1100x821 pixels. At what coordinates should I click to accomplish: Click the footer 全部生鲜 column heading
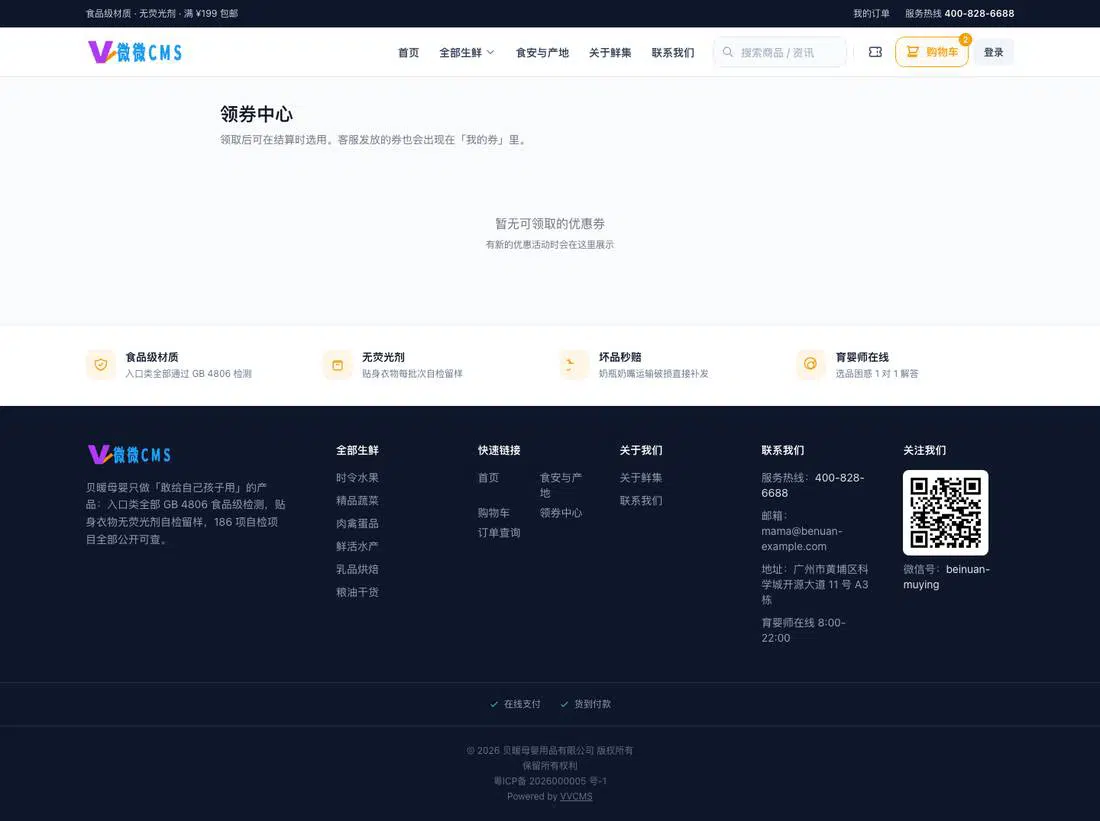[x=357, y=450]
